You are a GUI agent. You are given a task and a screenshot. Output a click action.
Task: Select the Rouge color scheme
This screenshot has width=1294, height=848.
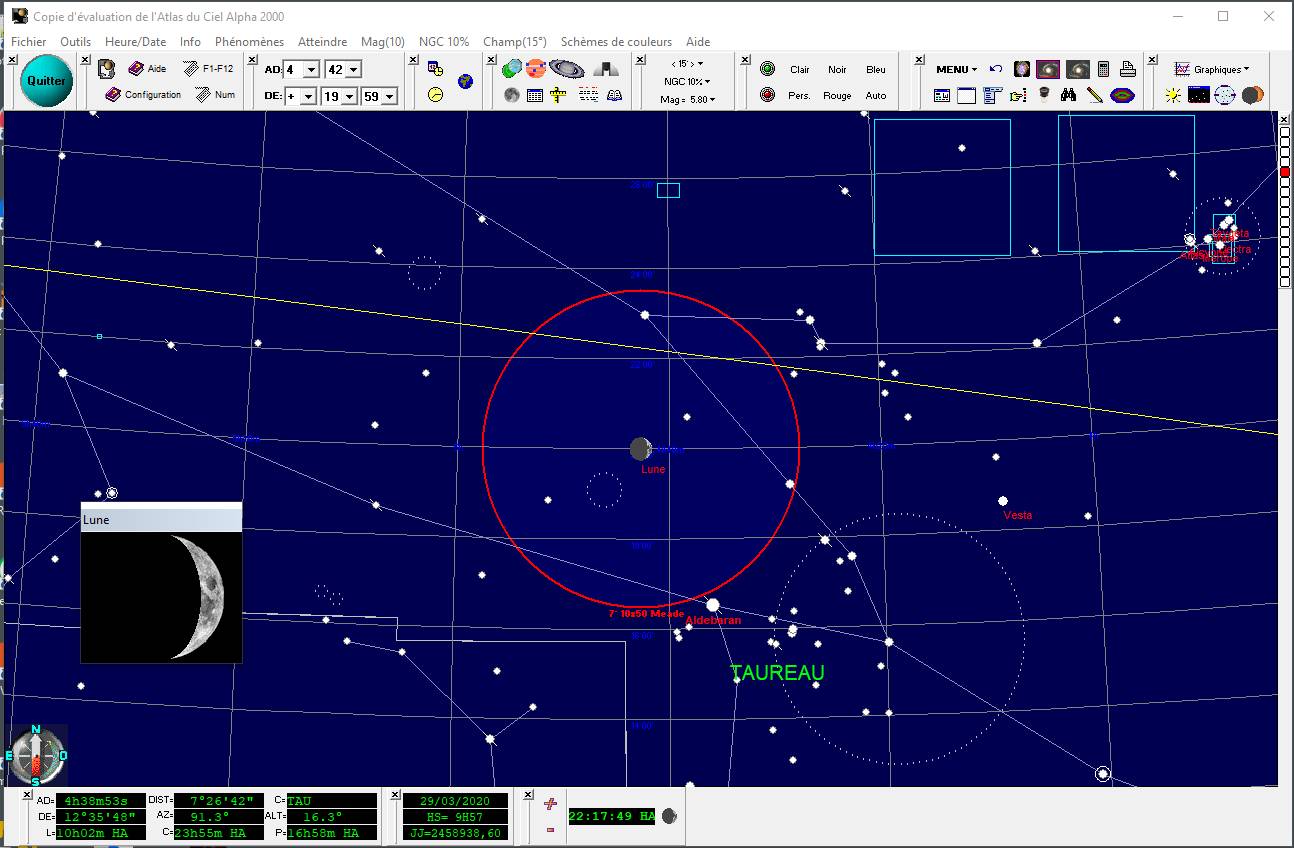837,96
